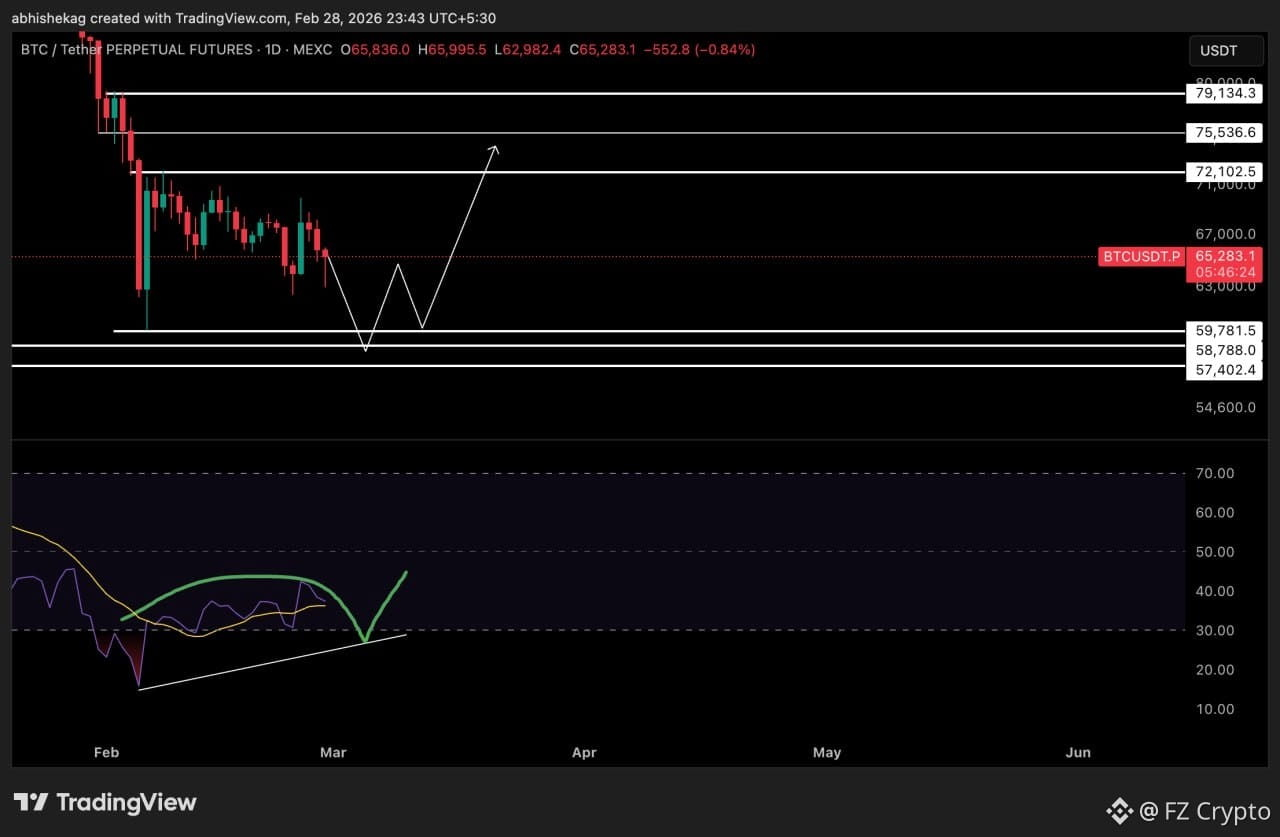This screenshot has width=1280, height=837.
Task: Click the 05:46:24 candle countdown timer
Action: [1225, 272]
